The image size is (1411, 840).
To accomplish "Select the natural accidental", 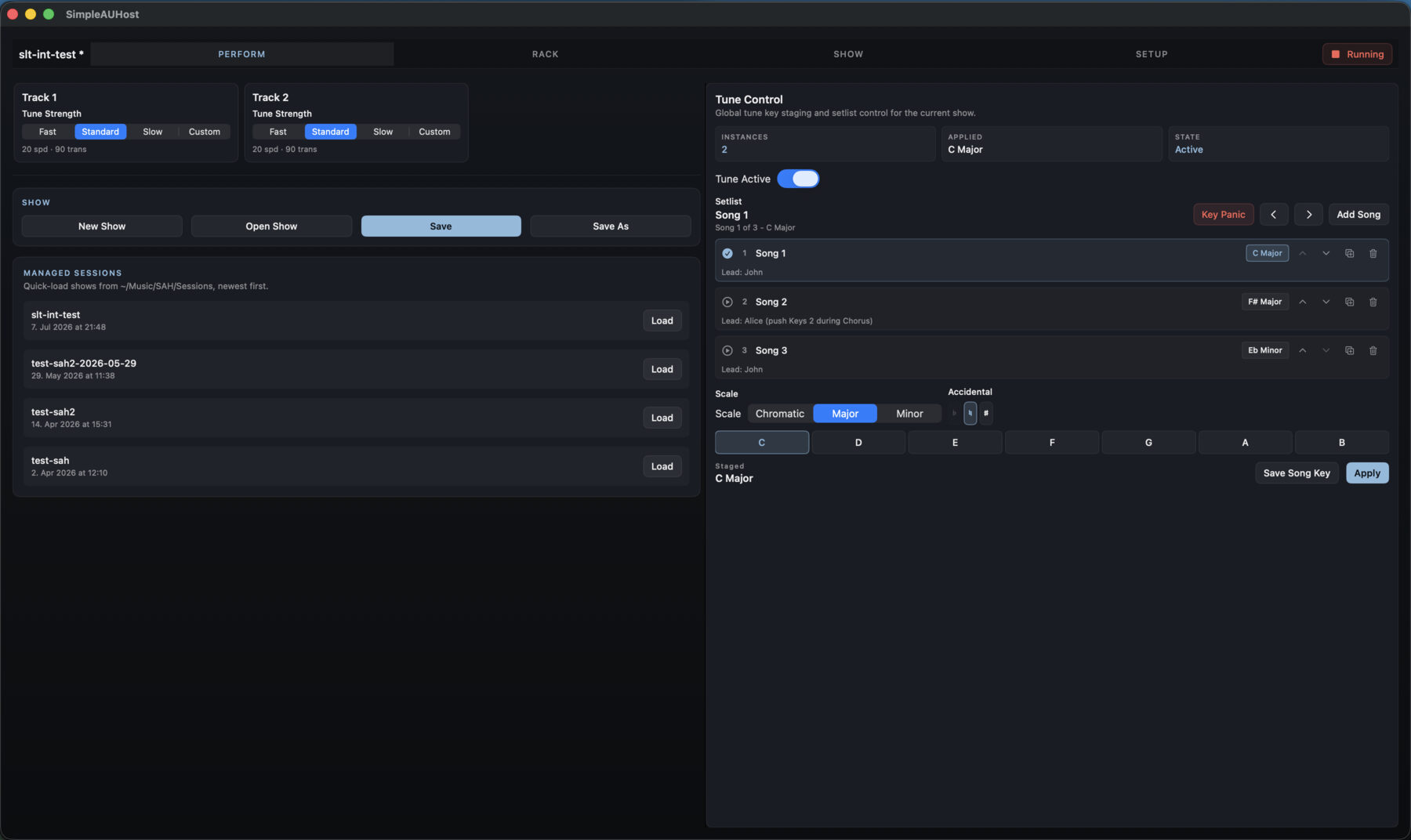I will click(970, 413).
